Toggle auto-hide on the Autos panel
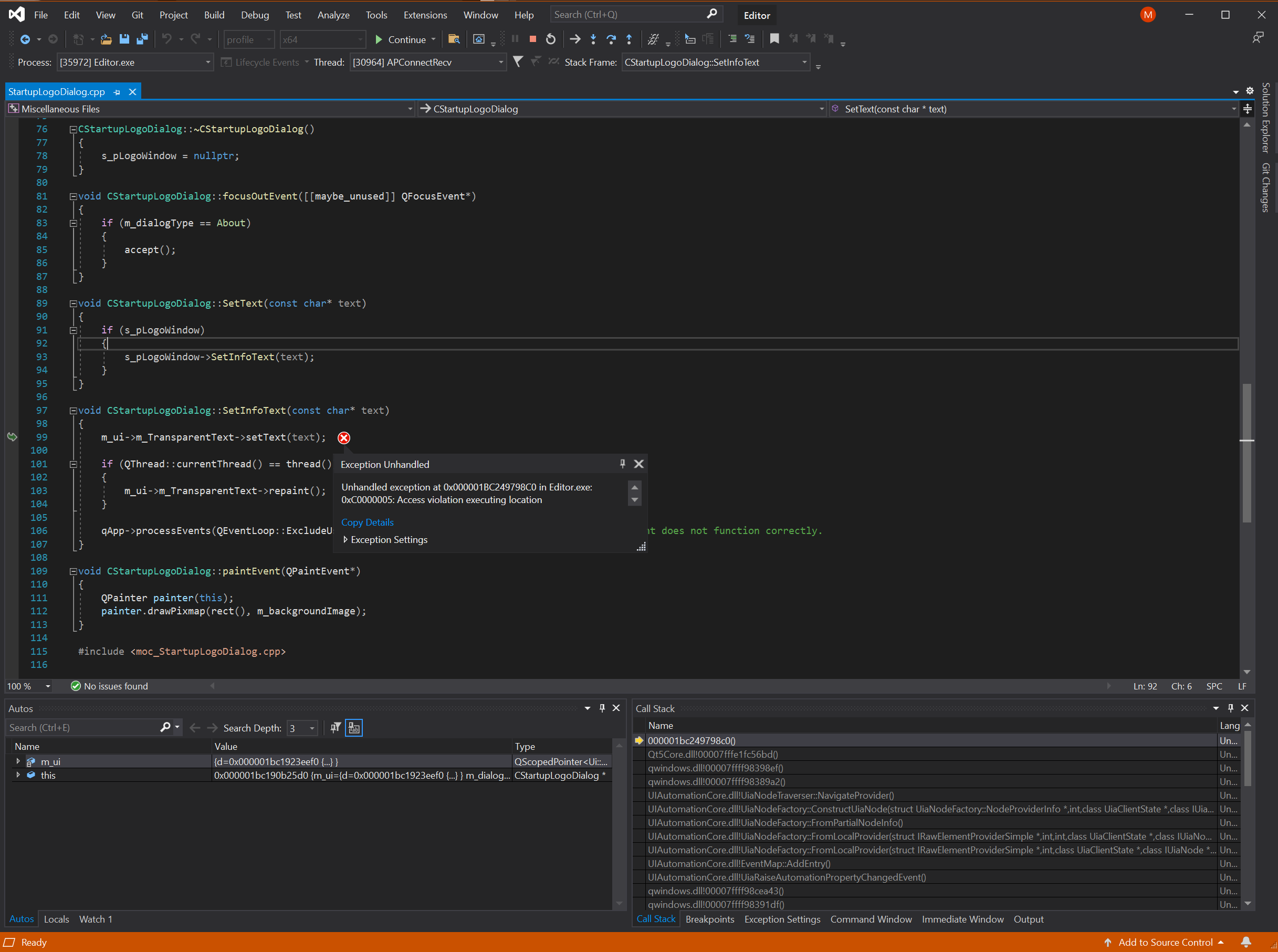 [x=602, y=708]
